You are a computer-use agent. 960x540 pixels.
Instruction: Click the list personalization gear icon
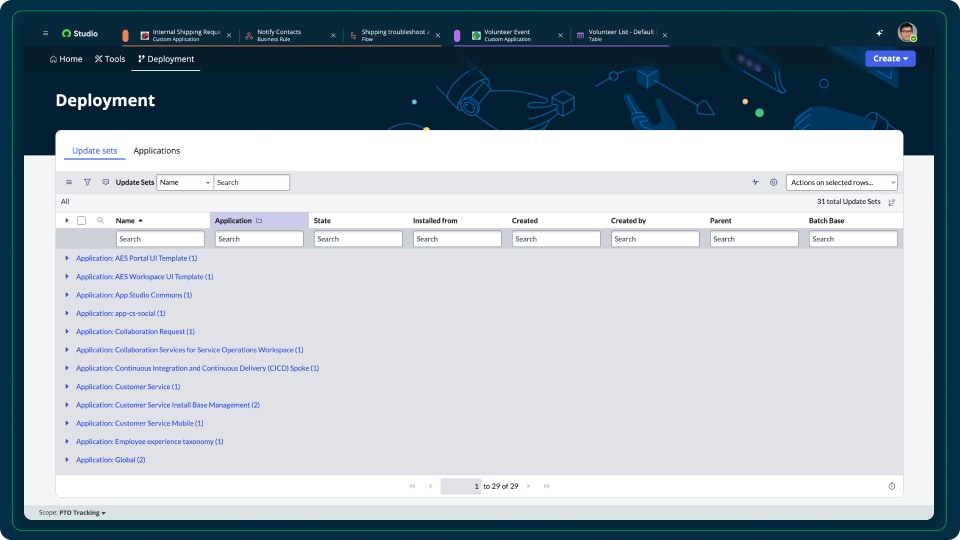coord(773,183)
